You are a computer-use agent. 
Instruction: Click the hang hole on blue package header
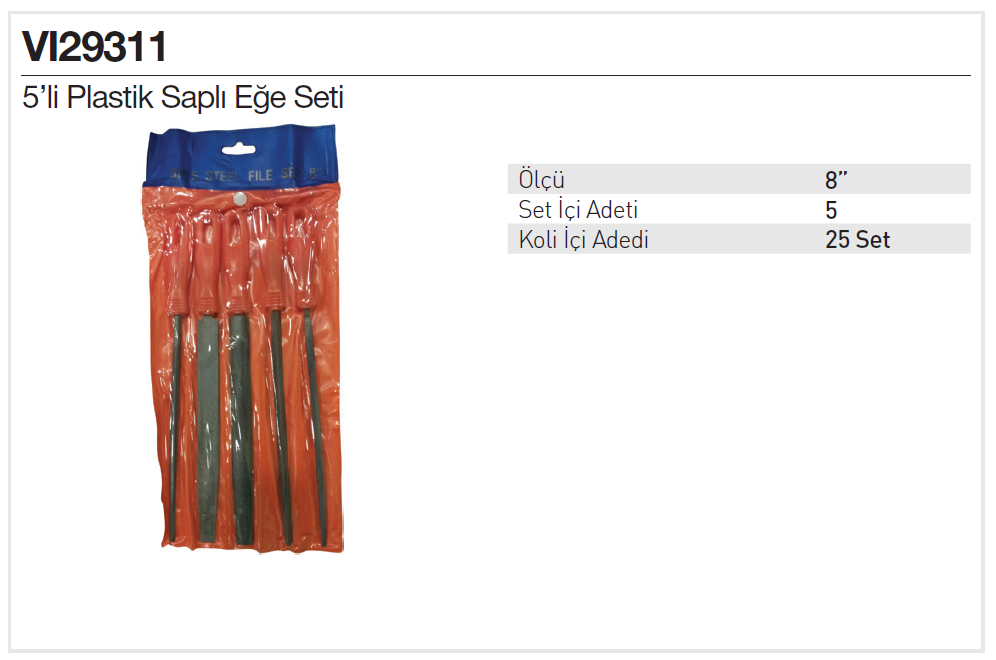tap(239, 150)
